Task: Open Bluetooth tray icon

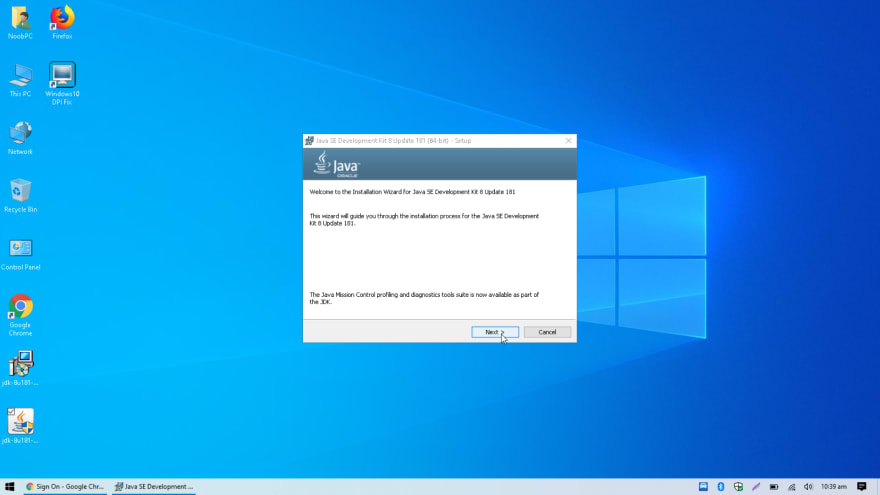Action: pyautogui.click(x=721, y=487)
